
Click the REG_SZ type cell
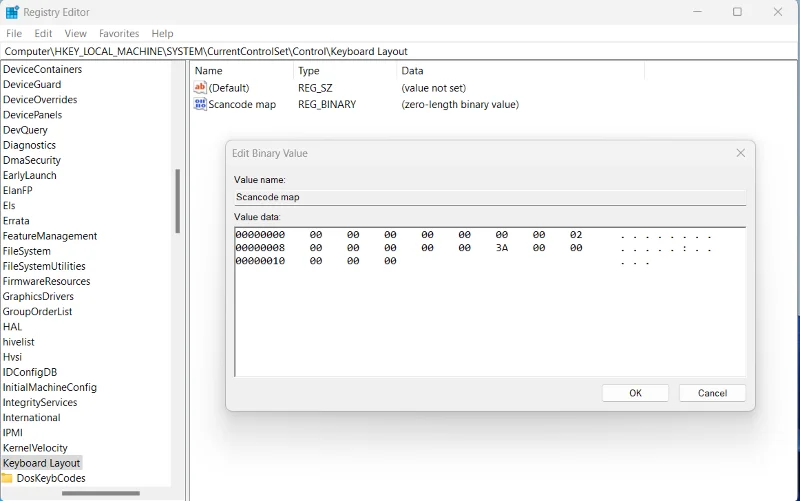point(315,88)
